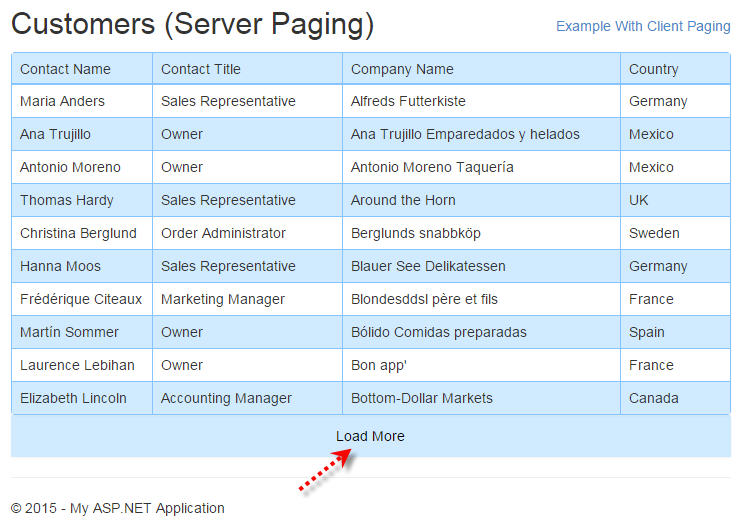Image resolution: width=749 pixels, height=529 pixels.
Task: Select the Elizabeth Lincoln cell
Action: pyautogui.click(x=82, y=398)
